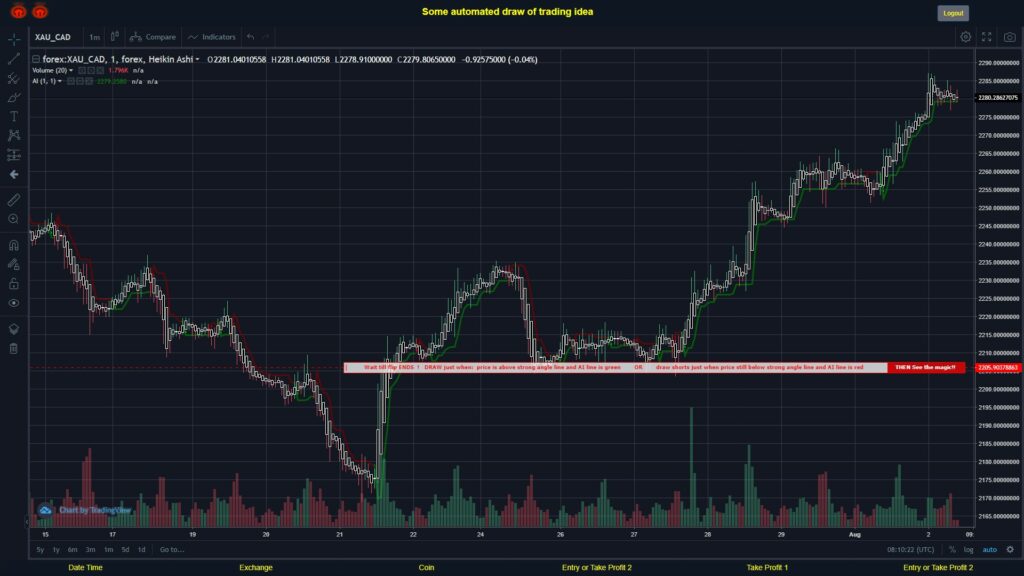The height and width of the screenshot is (576, 1024).
Task: Set time range to 5y
Action: [40, 550]
